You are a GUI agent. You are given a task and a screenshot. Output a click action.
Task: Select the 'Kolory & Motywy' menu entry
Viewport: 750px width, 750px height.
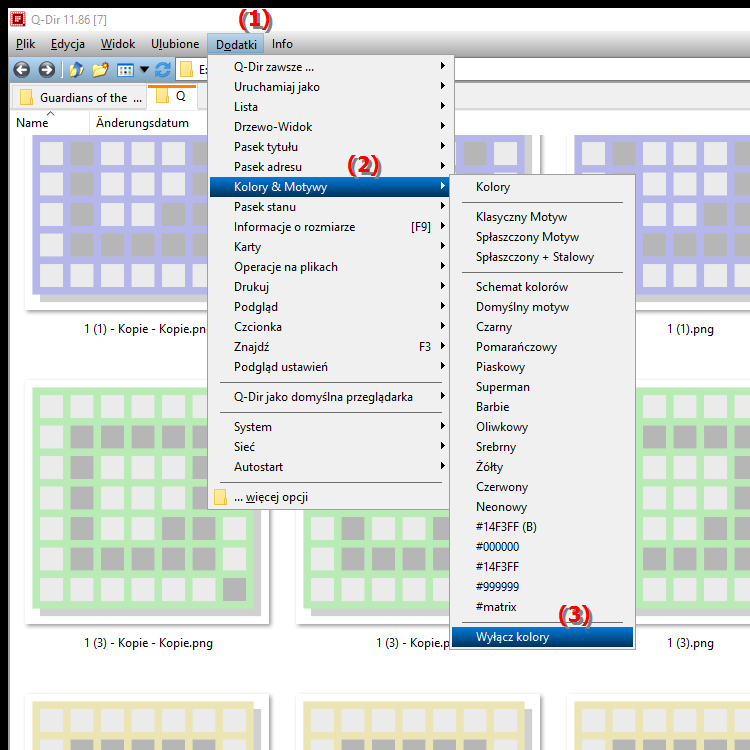click(329, 187)
